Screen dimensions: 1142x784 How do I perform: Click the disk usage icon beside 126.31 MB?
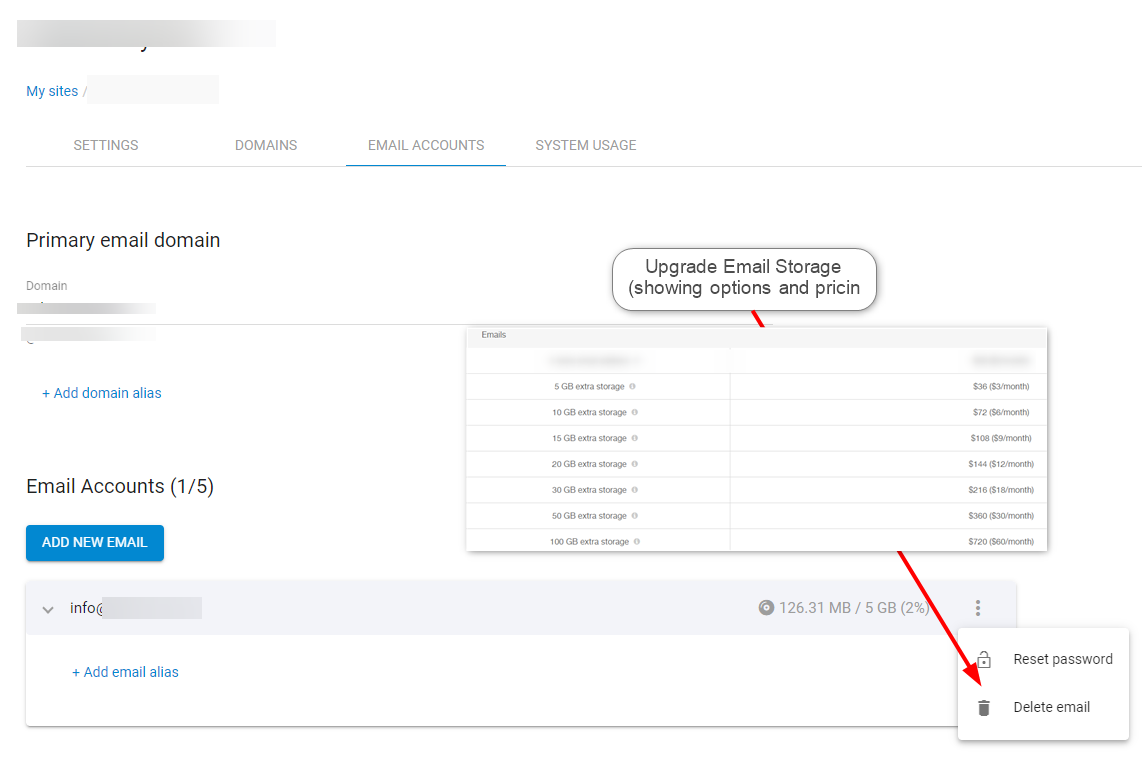click(766, 608)
